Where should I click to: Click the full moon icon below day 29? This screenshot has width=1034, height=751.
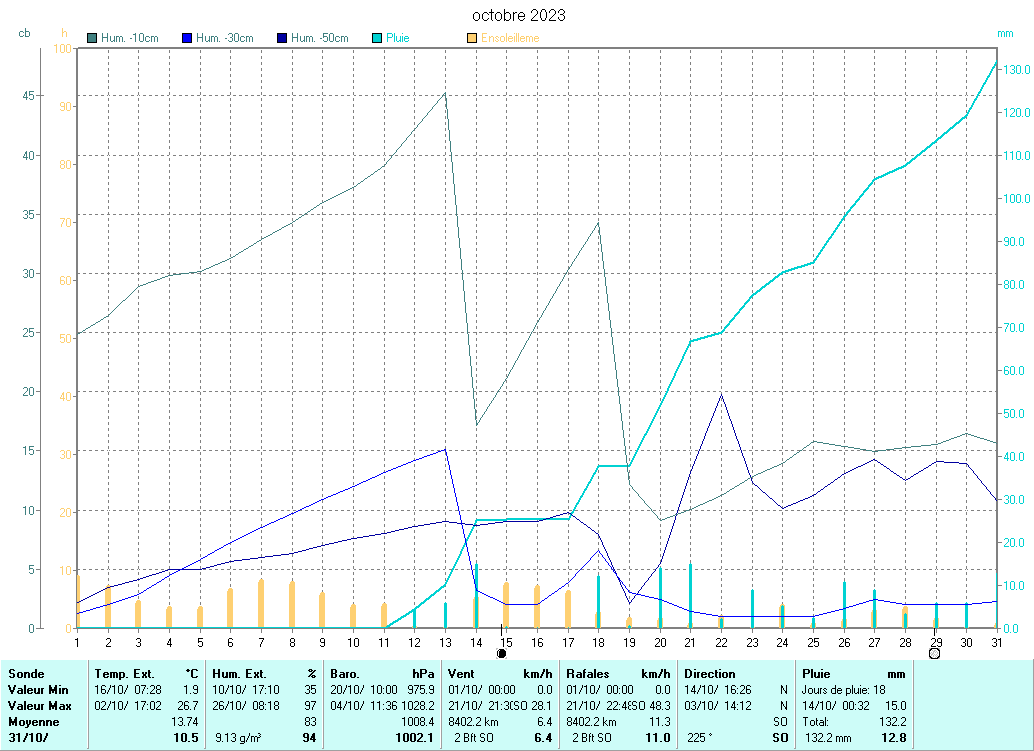934,654
